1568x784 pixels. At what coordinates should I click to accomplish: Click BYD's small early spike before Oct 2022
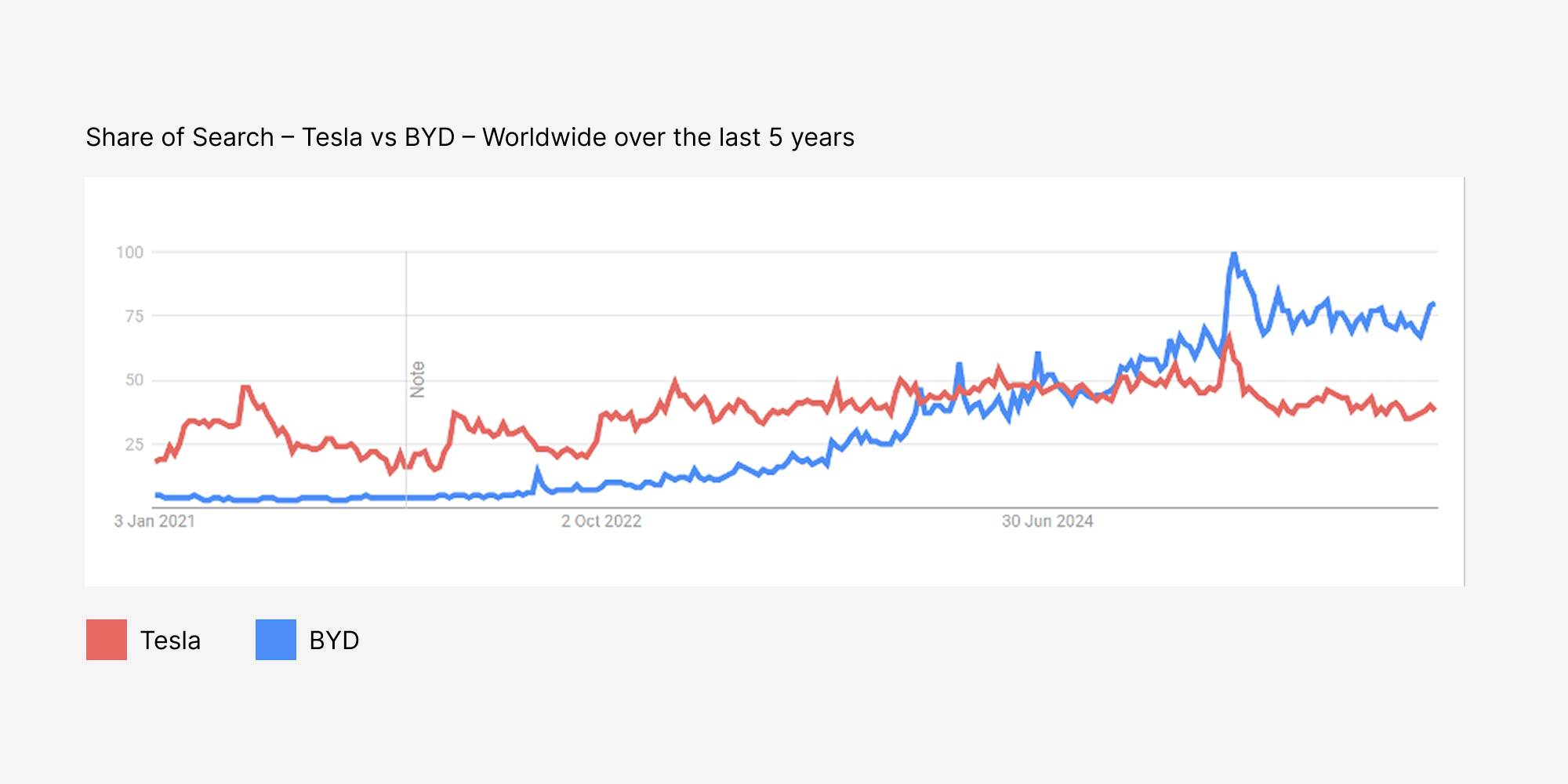coord(538,470)
